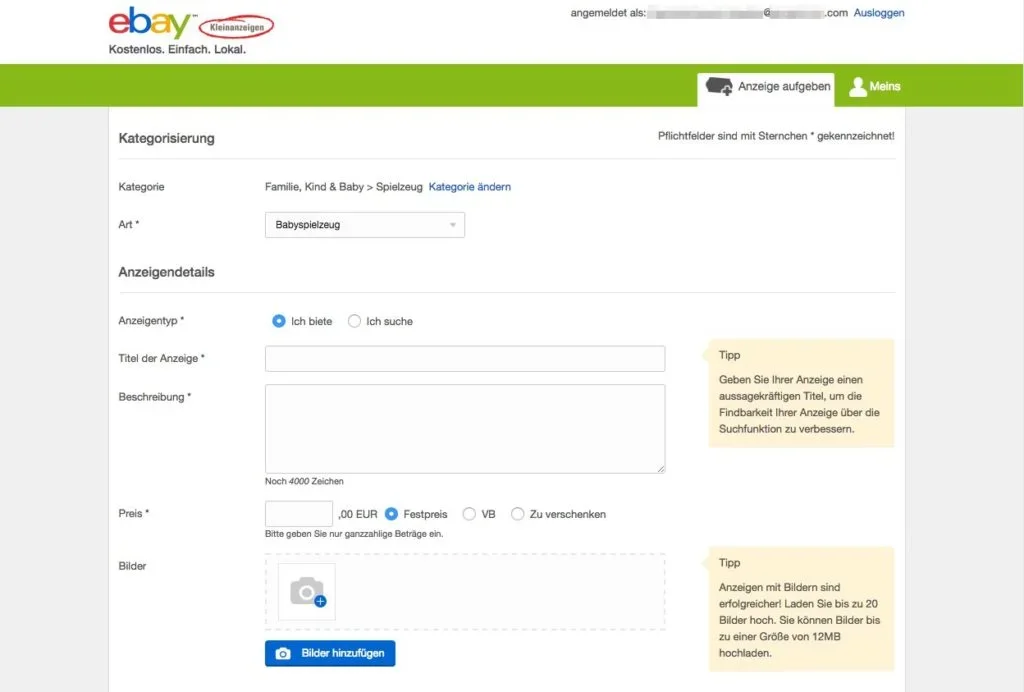Click the Meins profile person icon
Viewport: 1024px width, 692px height.
coord(857,87)
